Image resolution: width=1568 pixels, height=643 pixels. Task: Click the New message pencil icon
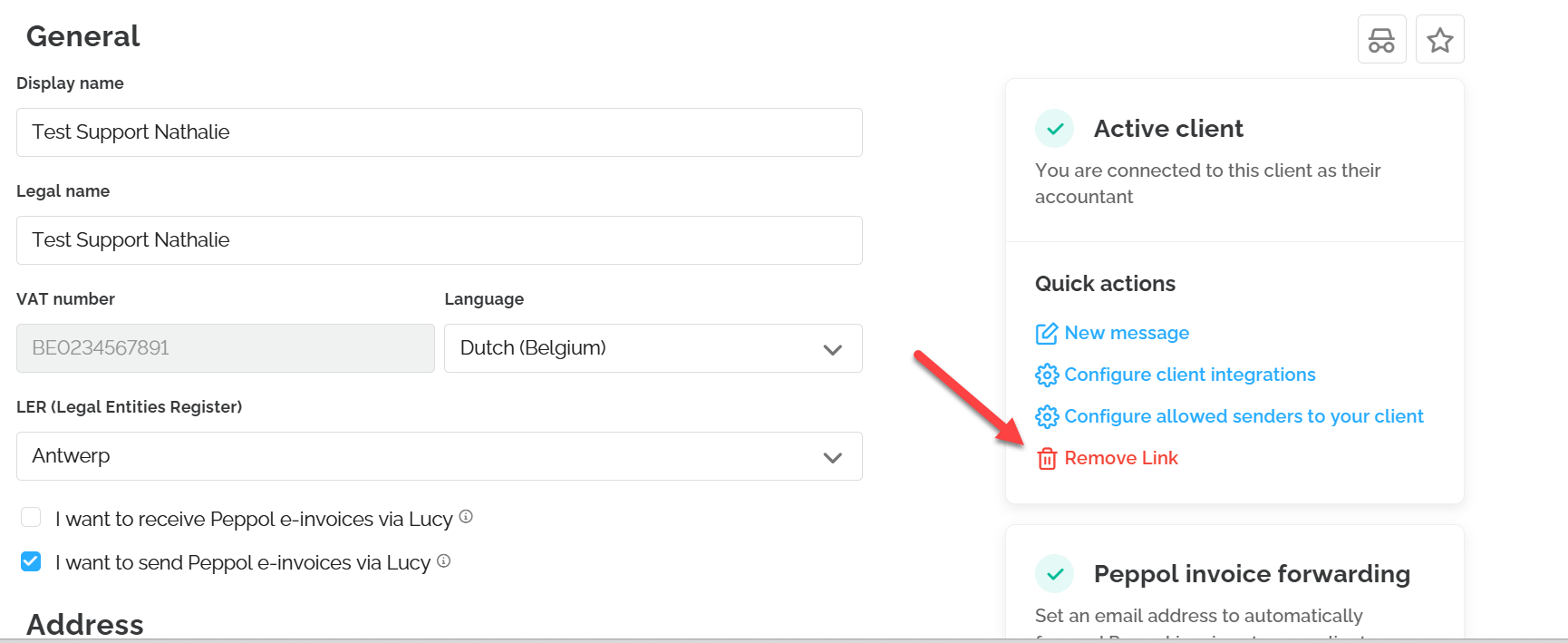pos(1047,334)
